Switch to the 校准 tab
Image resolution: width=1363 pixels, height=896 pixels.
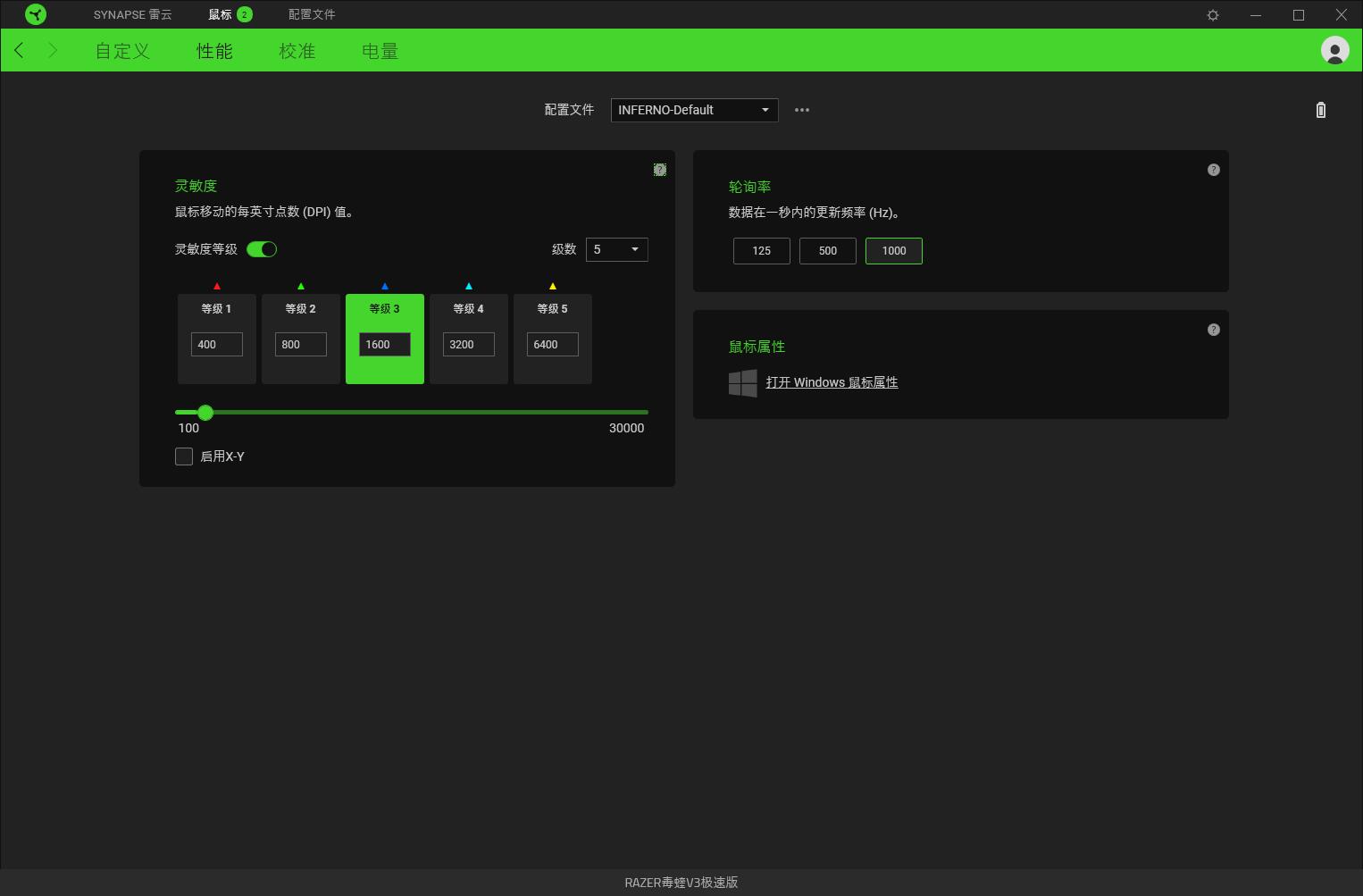(297, 51)
